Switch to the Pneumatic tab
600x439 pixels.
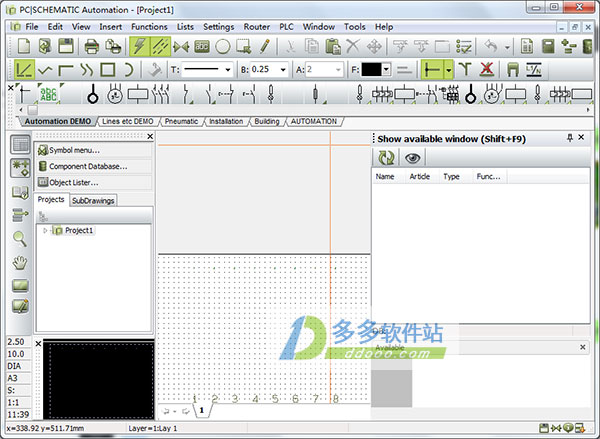click(181, 121)
